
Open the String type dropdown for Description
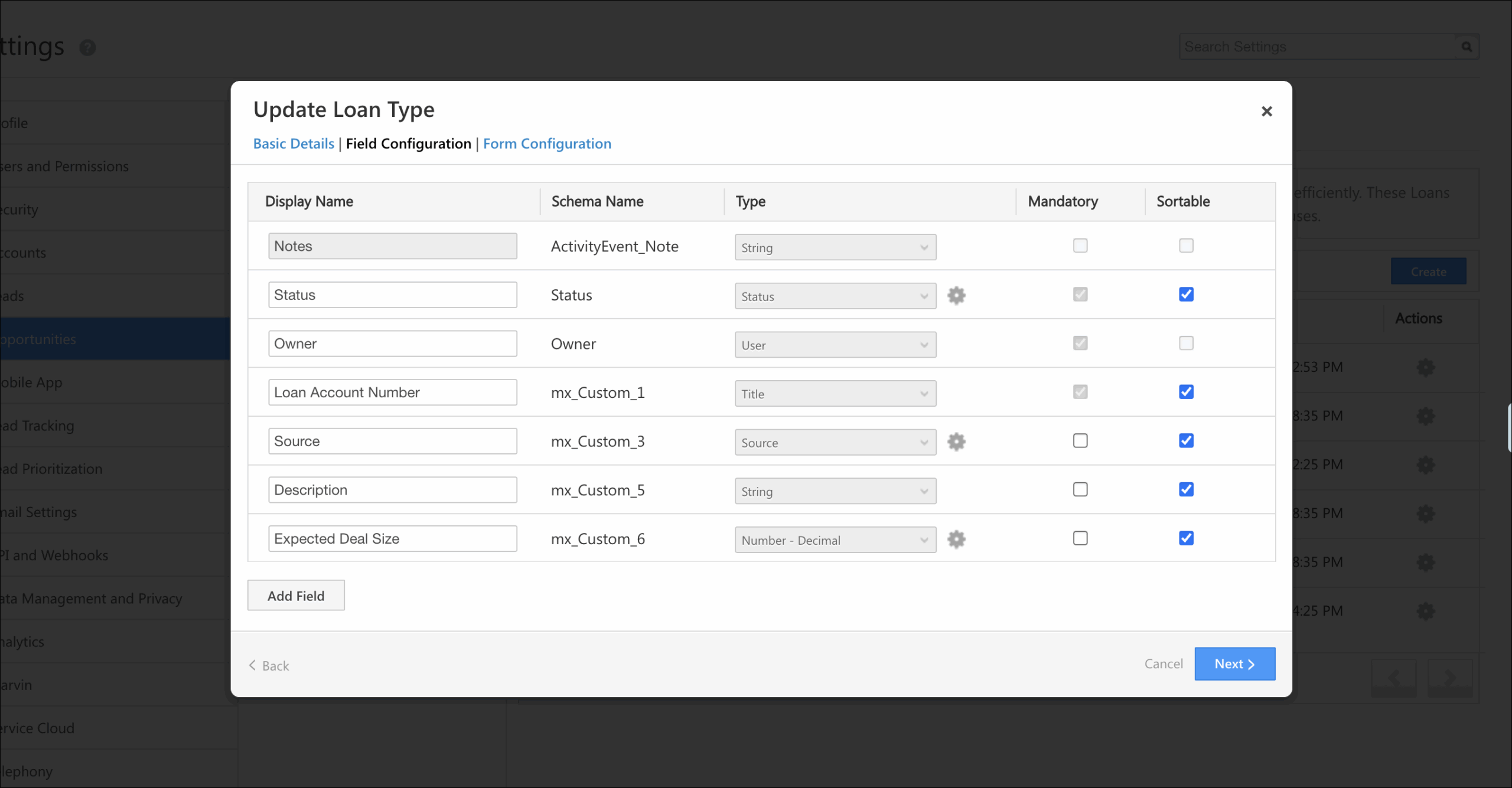tap(835, 491)
